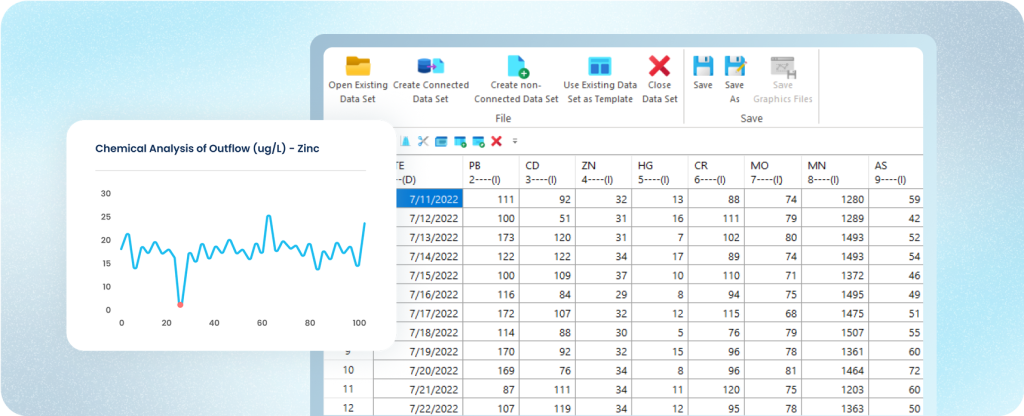Save the data set with the floppy icon

pyautogui.click(x=703, y=67)
